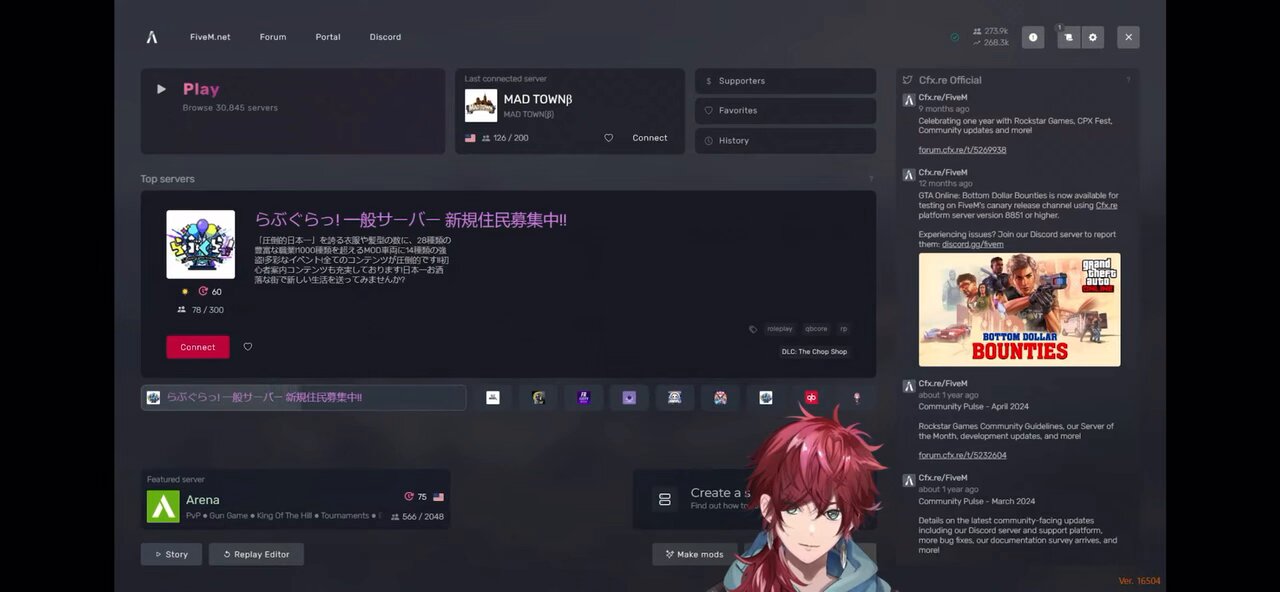Select the light purple square server icon
The width and height of the screenshot is (1280, 592).
click(629, 398)
